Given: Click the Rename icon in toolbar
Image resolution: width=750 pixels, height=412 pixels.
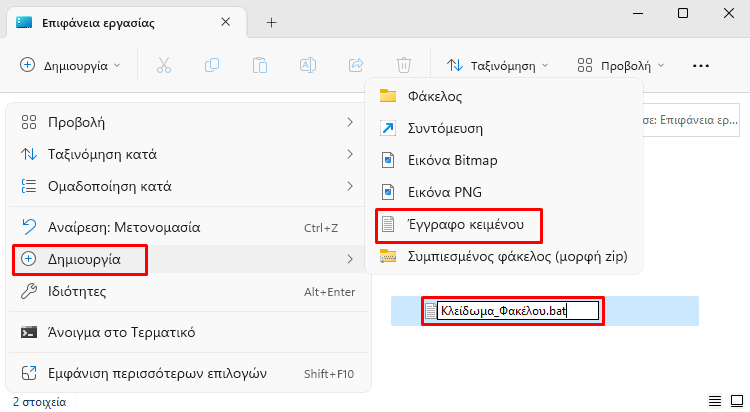Looking at the screenshot, I should point(308,65).
